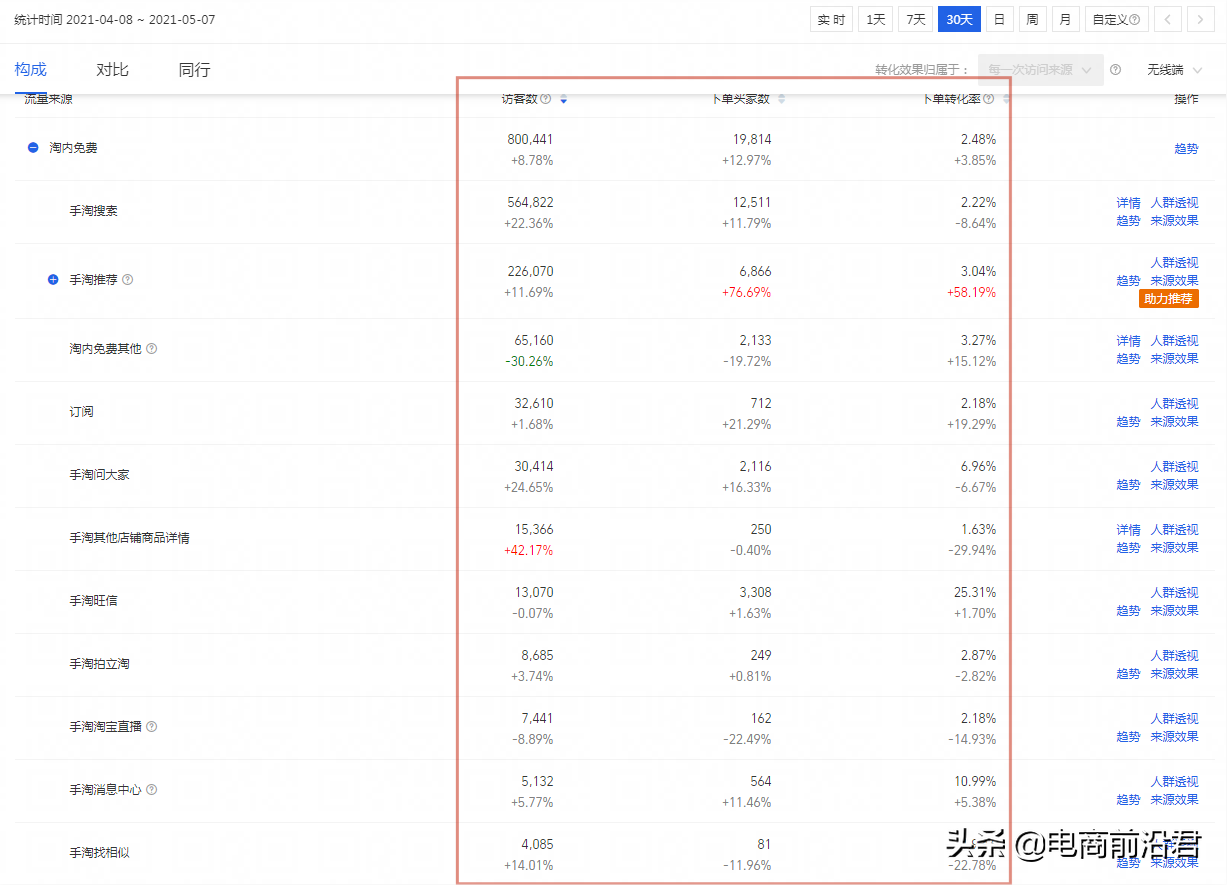Image resolution: width=1227 pixels, height=885 pixels.
Task: Open the 每一次访问来源 dropdown
Action: [x=1041, y=70]
